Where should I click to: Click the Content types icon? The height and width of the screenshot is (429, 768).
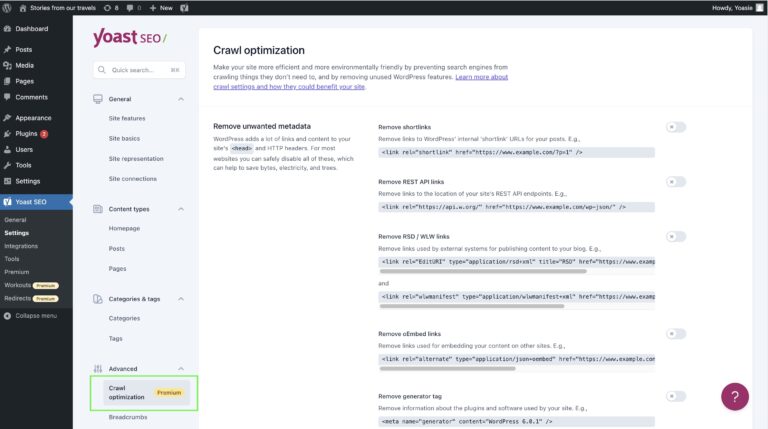coord(98,209)
